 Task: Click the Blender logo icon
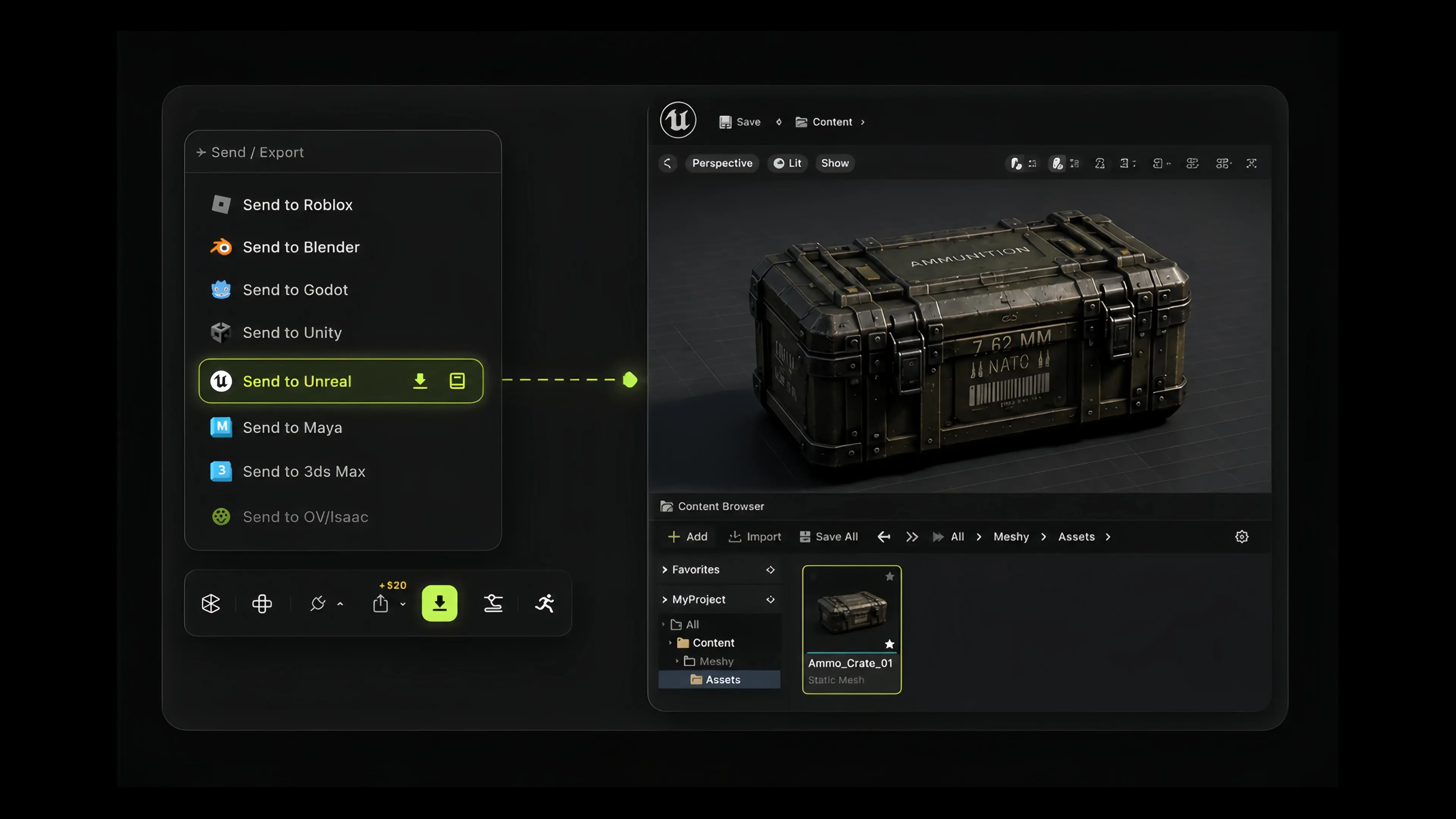(x=221, y=247)
